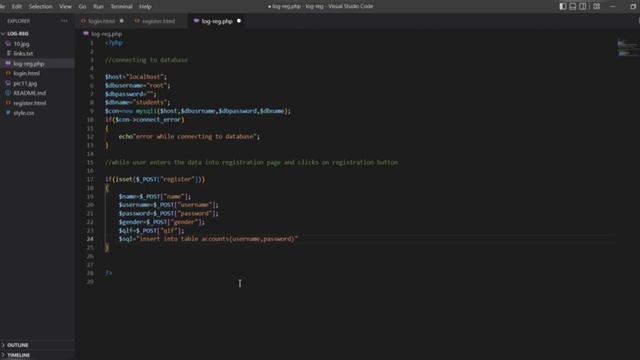Click the EXPLORER panel title

pyautogui.click(x=18, y=21)
